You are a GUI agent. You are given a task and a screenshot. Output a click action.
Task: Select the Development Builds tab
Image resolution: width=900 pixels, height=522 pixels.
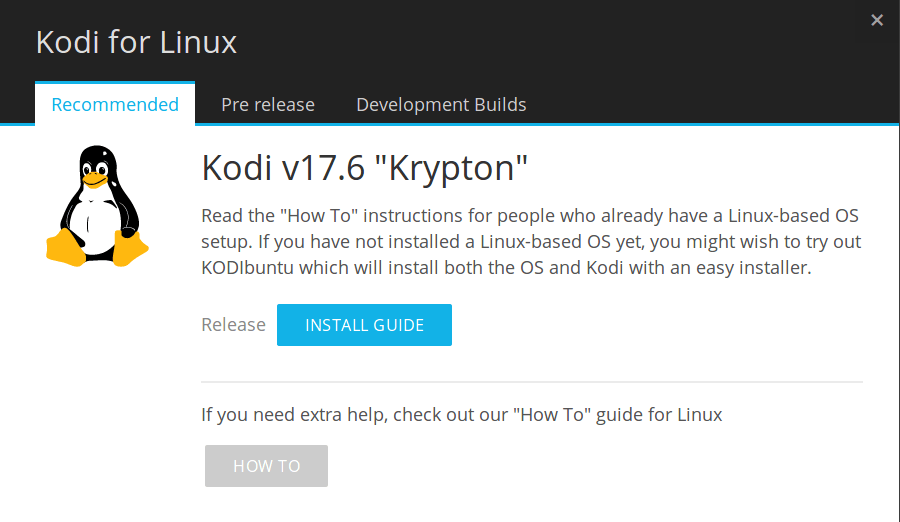[x=441, y=104]
